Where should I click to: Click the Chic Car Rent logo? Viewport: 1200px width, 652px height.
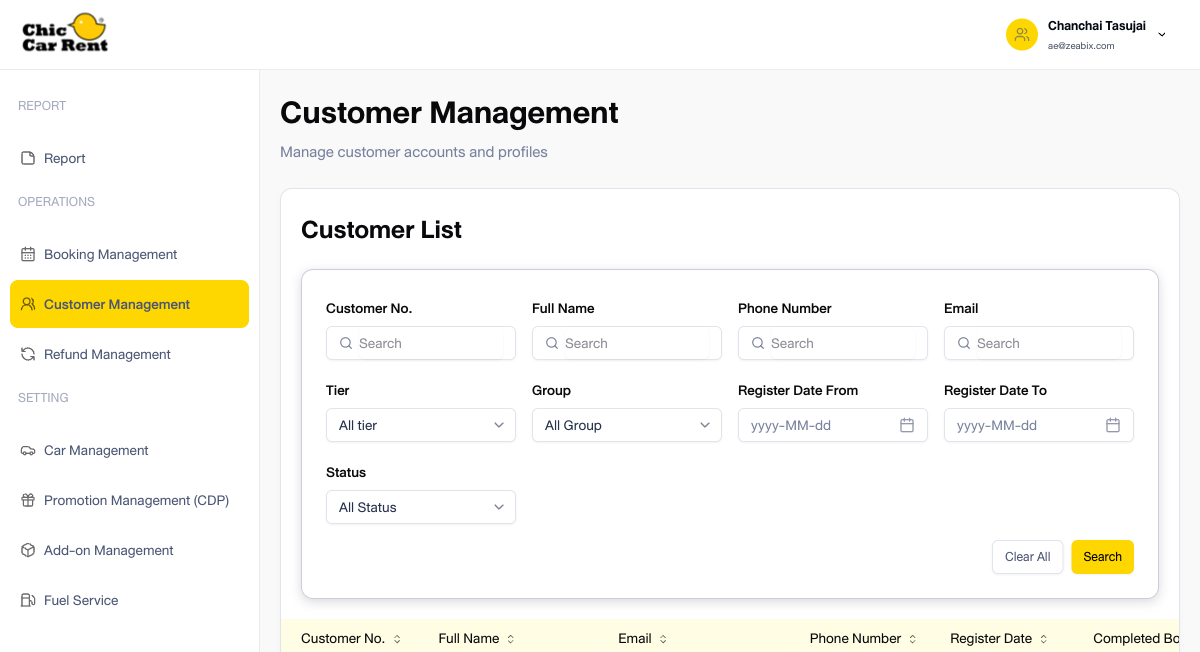(65, 33)
